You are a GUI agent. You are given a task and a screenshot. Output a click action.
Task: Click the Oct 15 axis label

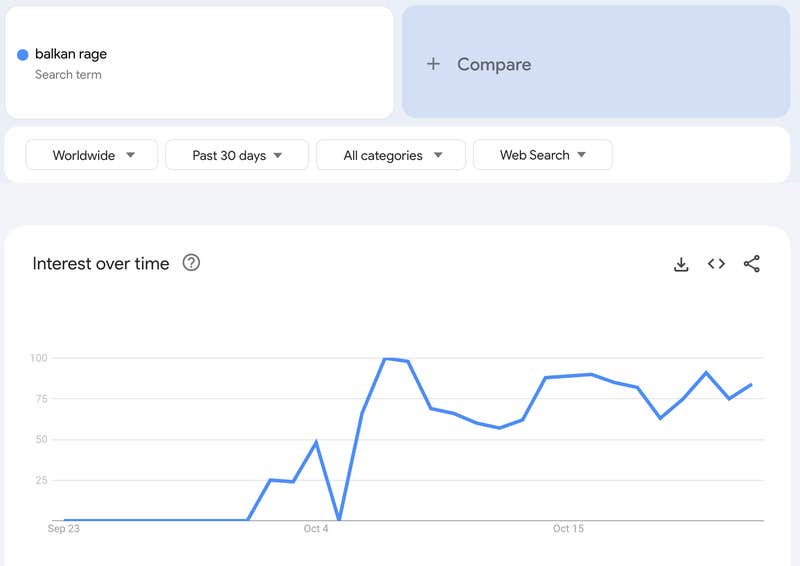[568, 529]
